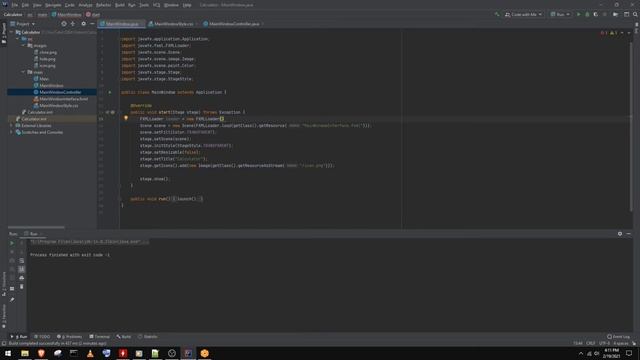Image resolution: width=640 pixels, height=360 pixels.
Task: Open the TODO tool window tab
Action: click(x=42, y=337)
